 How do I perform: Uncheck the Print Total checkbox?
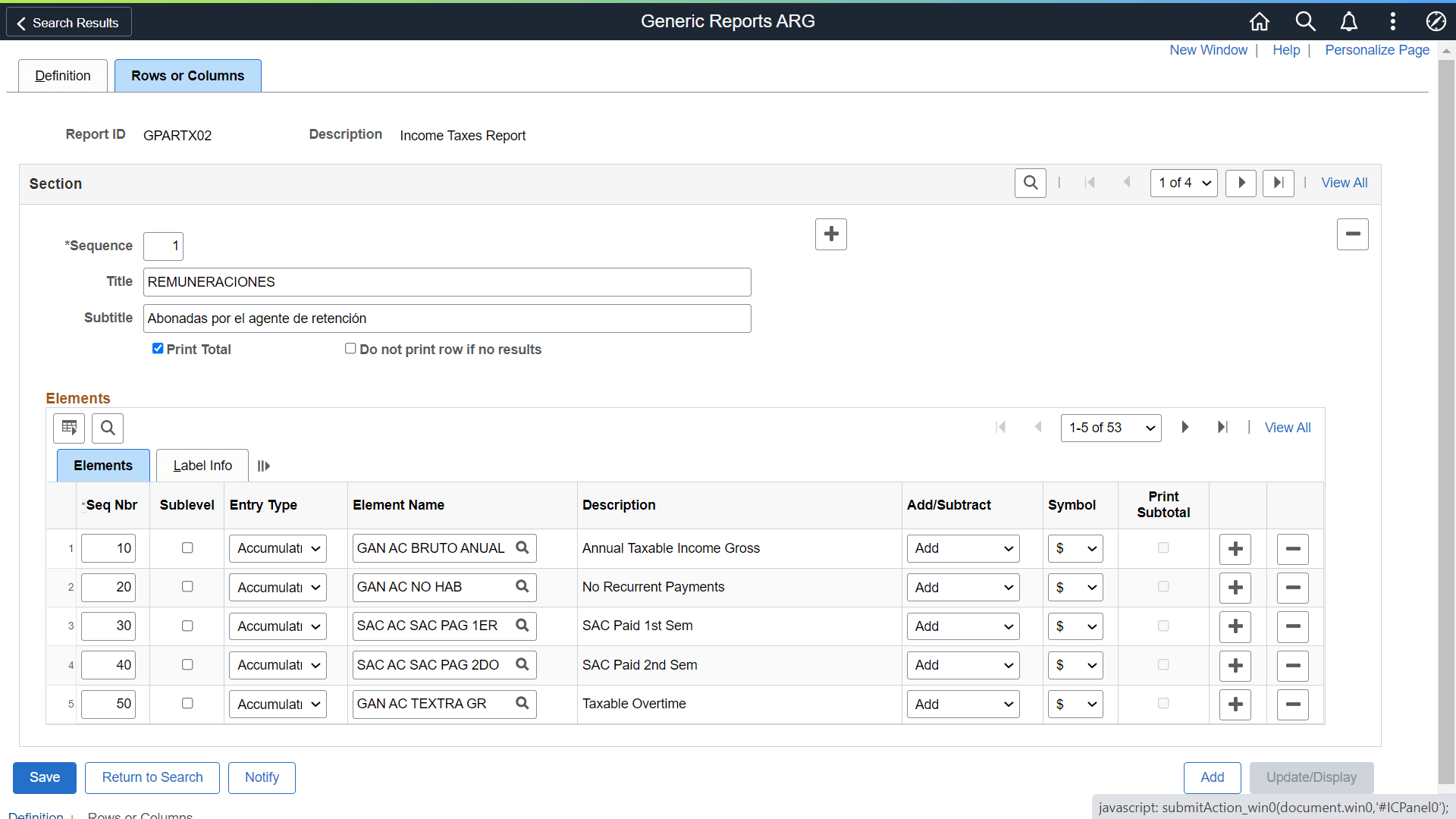(x=158, y=348)
